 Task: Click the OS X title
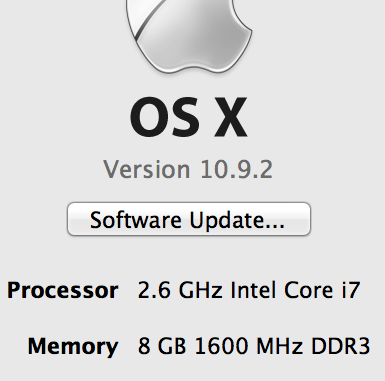tap(189, 117)
